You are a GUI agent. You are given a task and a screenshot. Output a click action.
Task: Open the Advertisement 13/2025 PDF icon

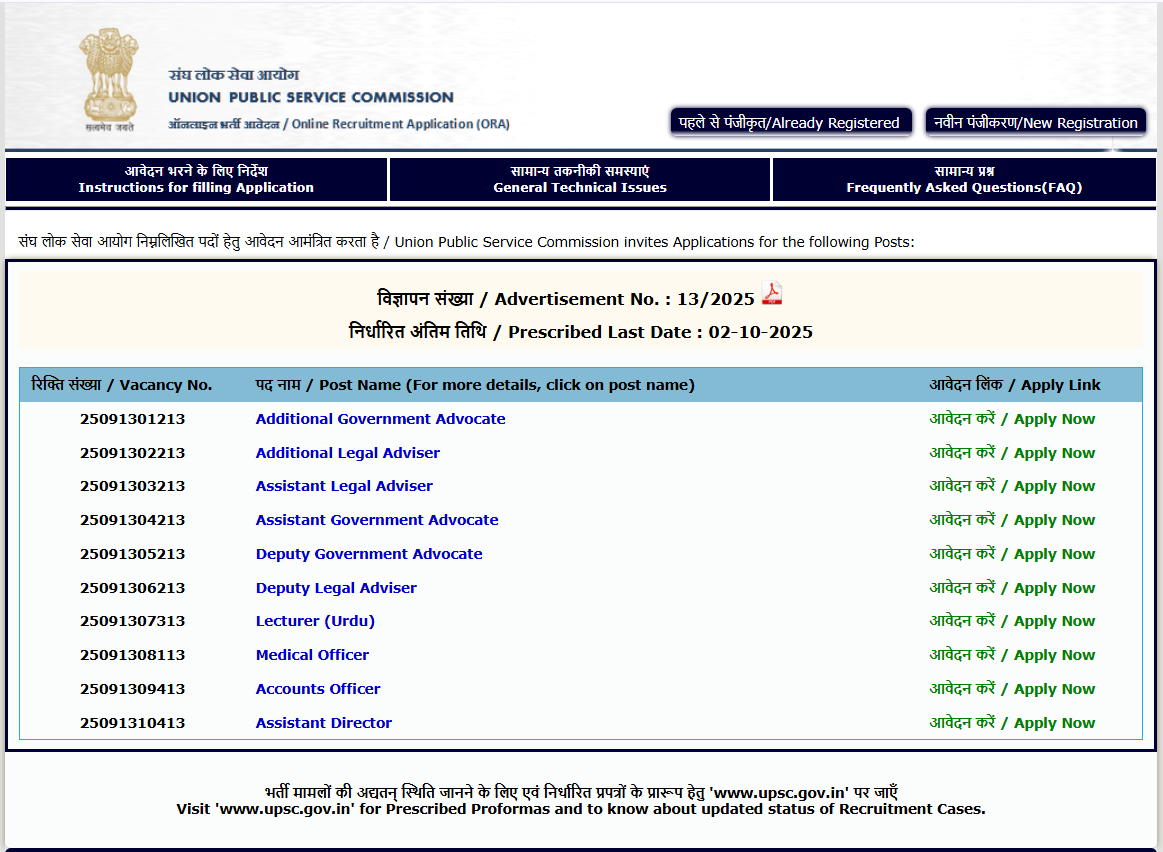pyautogui.click(x=771, y=294)
